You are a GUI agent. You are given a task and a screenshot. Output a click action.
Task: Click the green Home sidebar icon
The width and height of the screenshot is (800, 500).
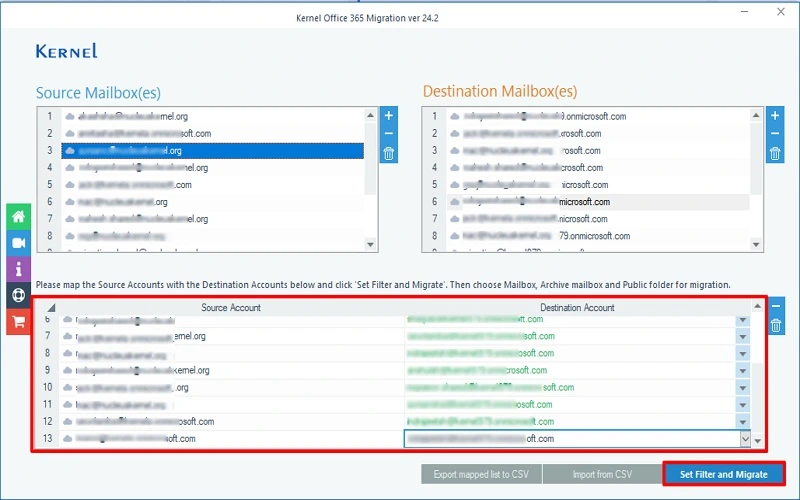pos(18,216)
